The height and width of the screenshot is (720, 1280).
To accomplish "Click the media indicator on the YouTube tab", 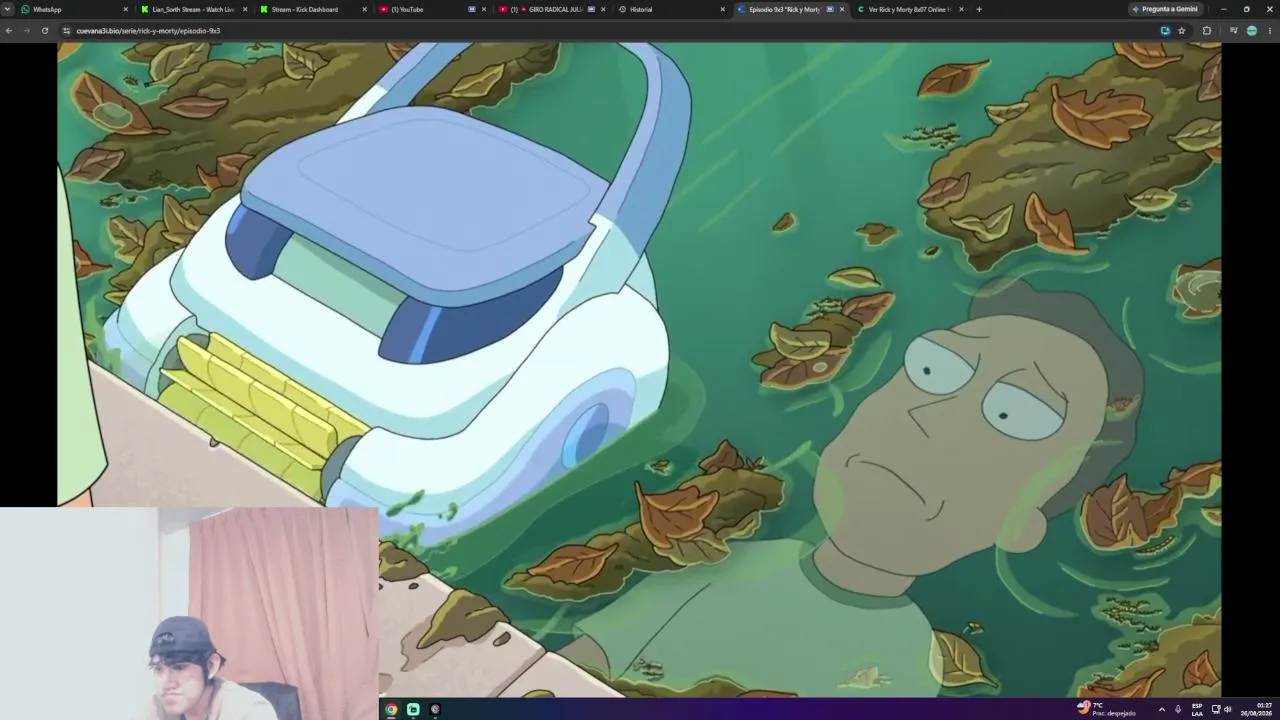I will 472,9.
